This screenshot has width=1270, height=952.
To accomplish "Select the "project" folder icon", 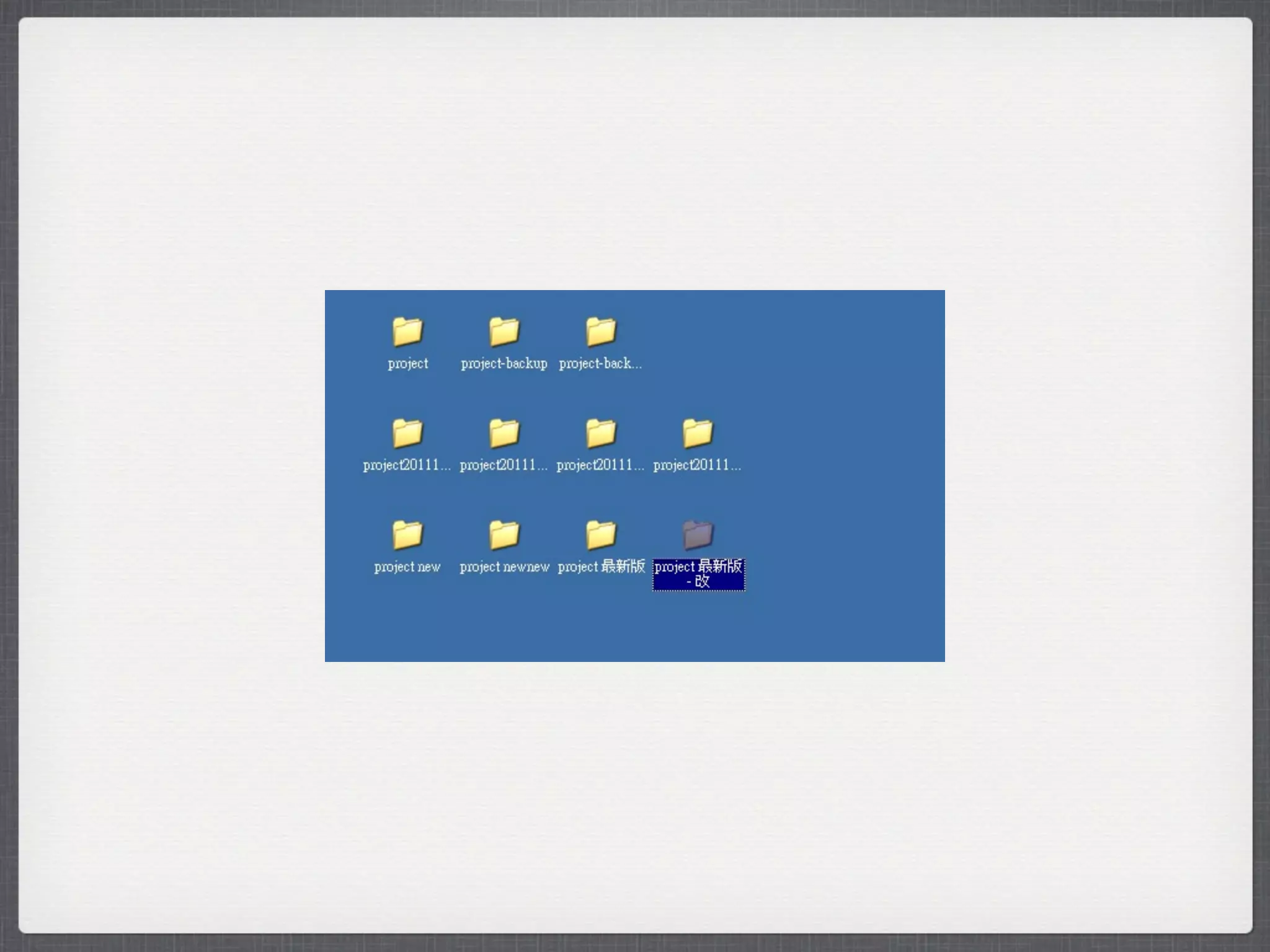I will click(x=407, y=332).
